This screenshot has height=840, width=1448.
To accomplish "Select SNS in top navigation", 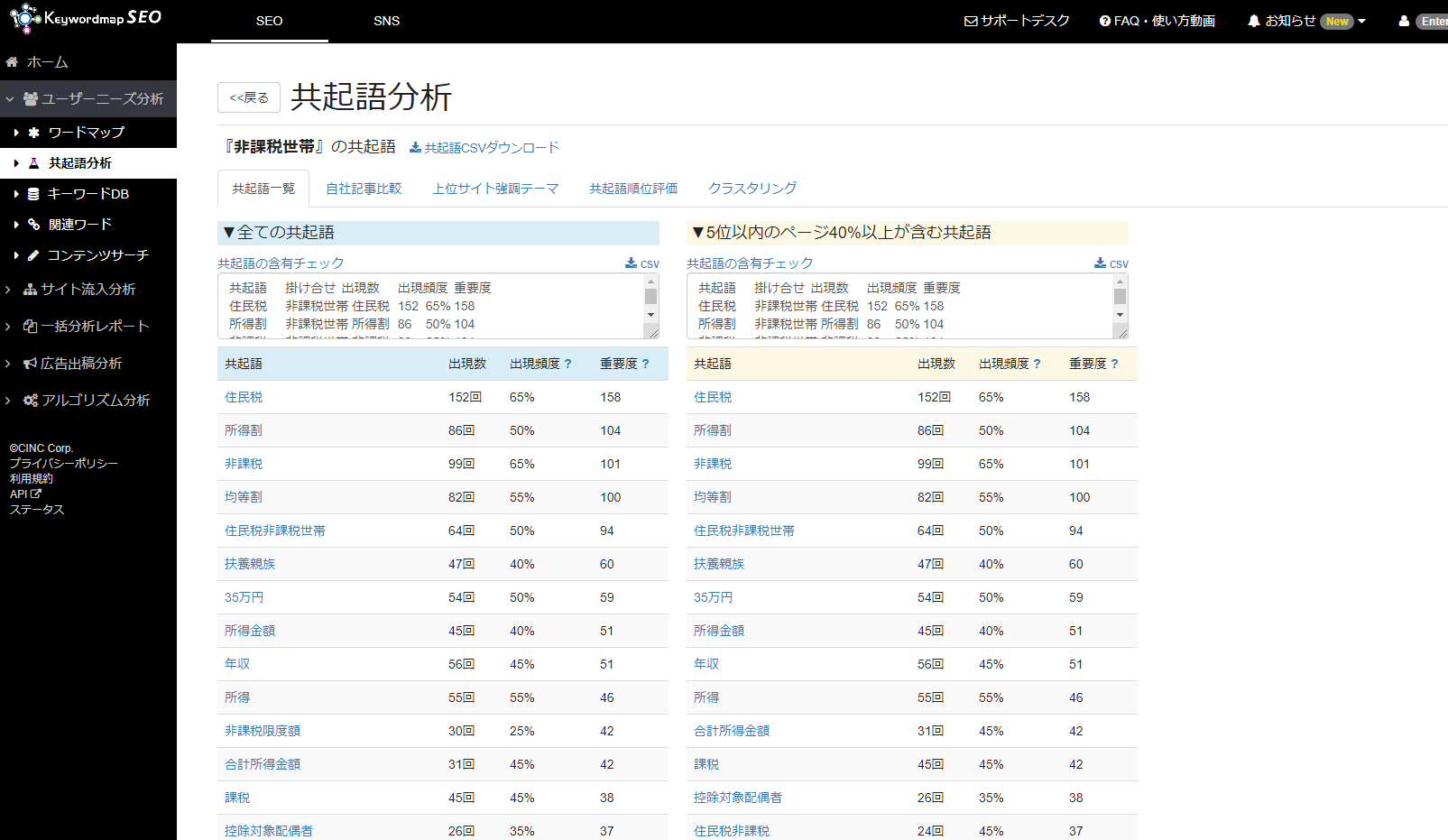I will (x=386, y=21).
